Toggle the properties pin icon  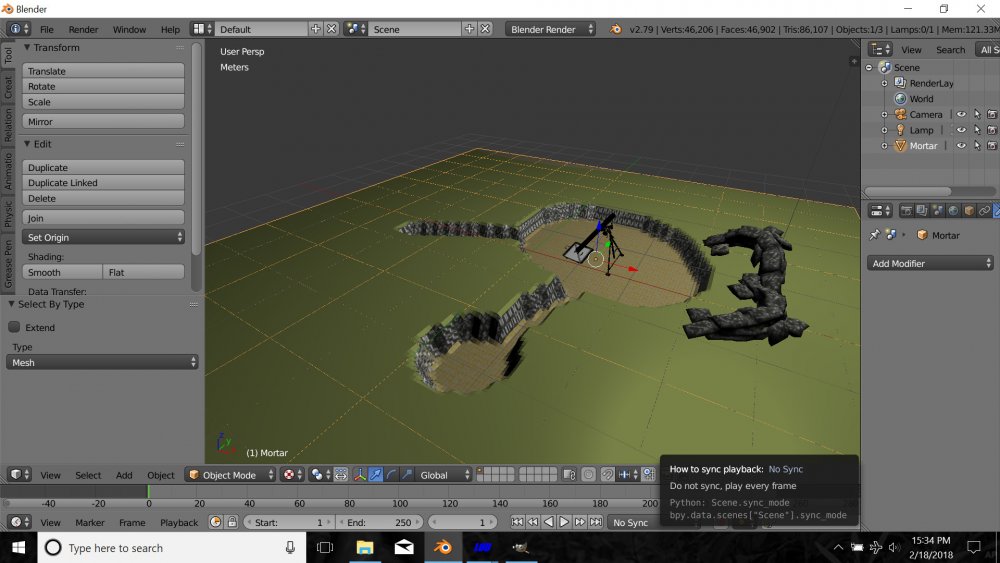[874, 235]
